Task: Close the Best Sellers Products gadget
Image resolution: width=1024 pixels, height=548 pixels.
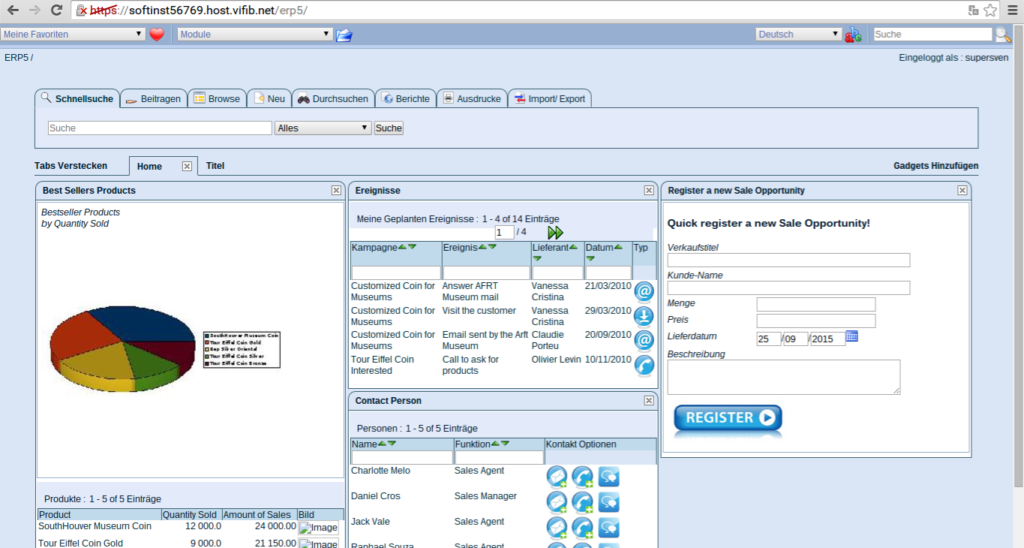Action: (x=336, y=190)
